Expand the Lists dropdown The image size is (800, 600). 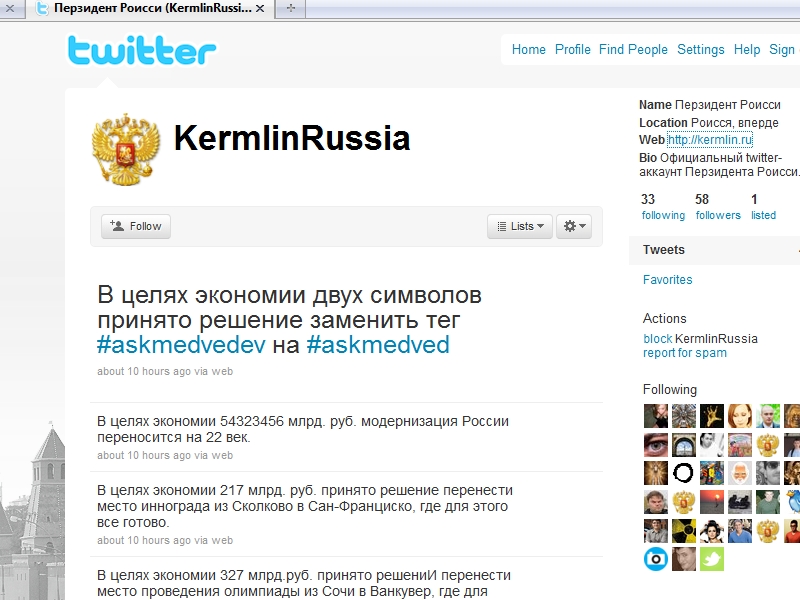pos(520,226)
